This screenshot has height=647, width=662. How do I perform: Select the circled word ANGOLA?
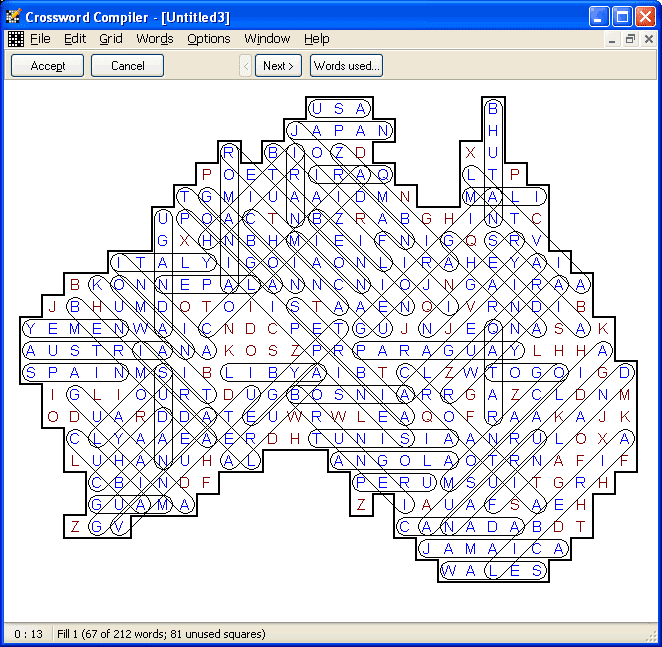tap(394, 460)
